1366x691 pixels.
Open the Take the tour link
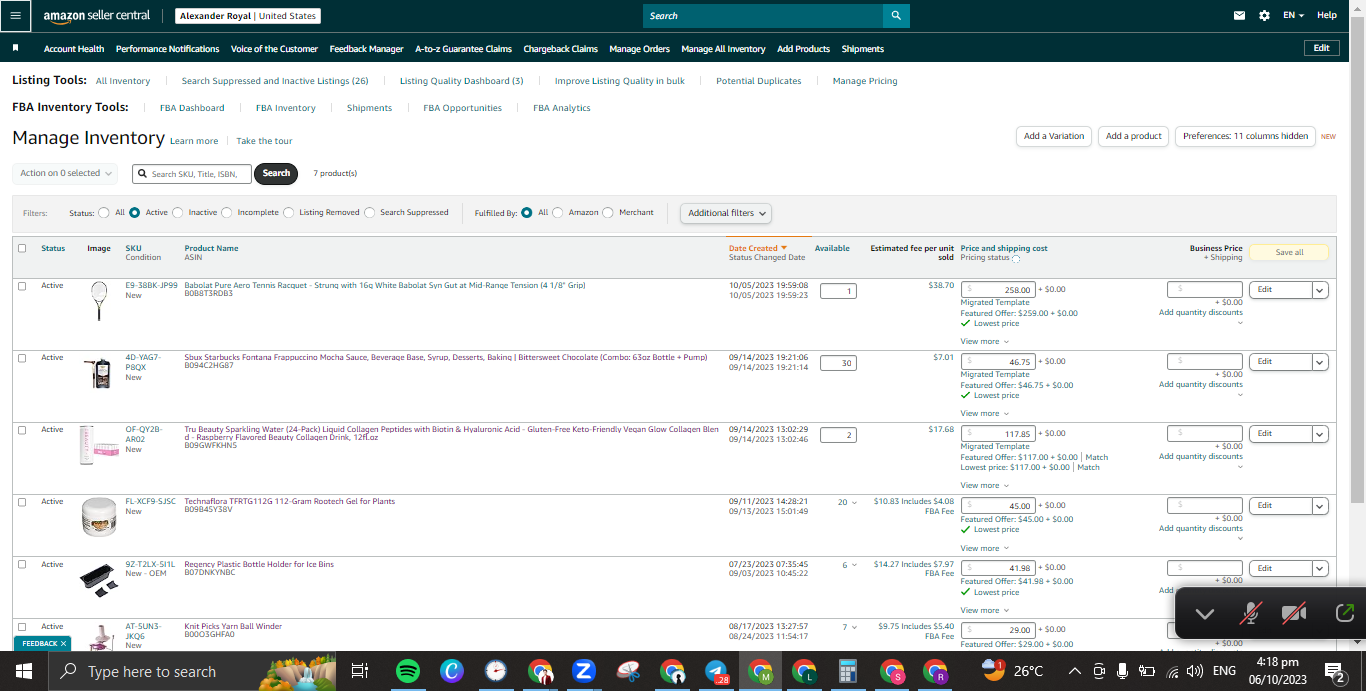pos(264,141)
